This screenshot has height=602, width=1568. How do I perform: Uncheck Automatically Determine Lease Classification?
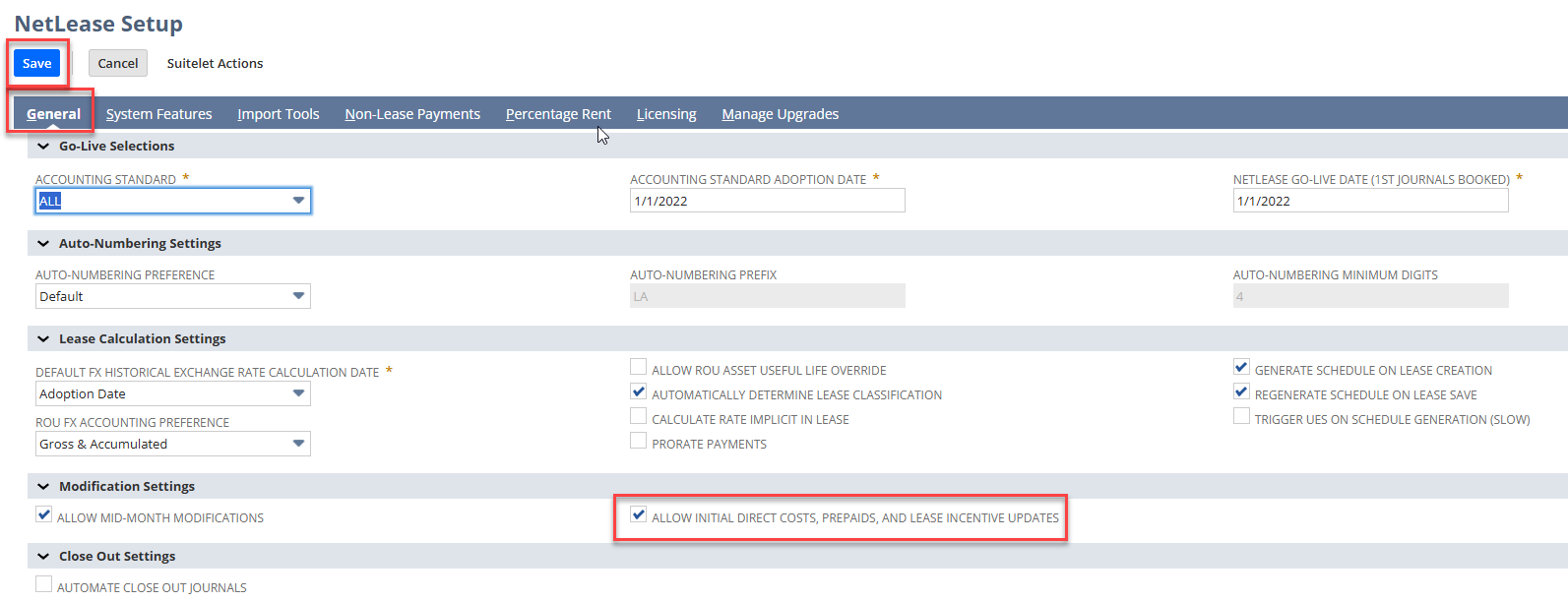[x=639, y=392]
